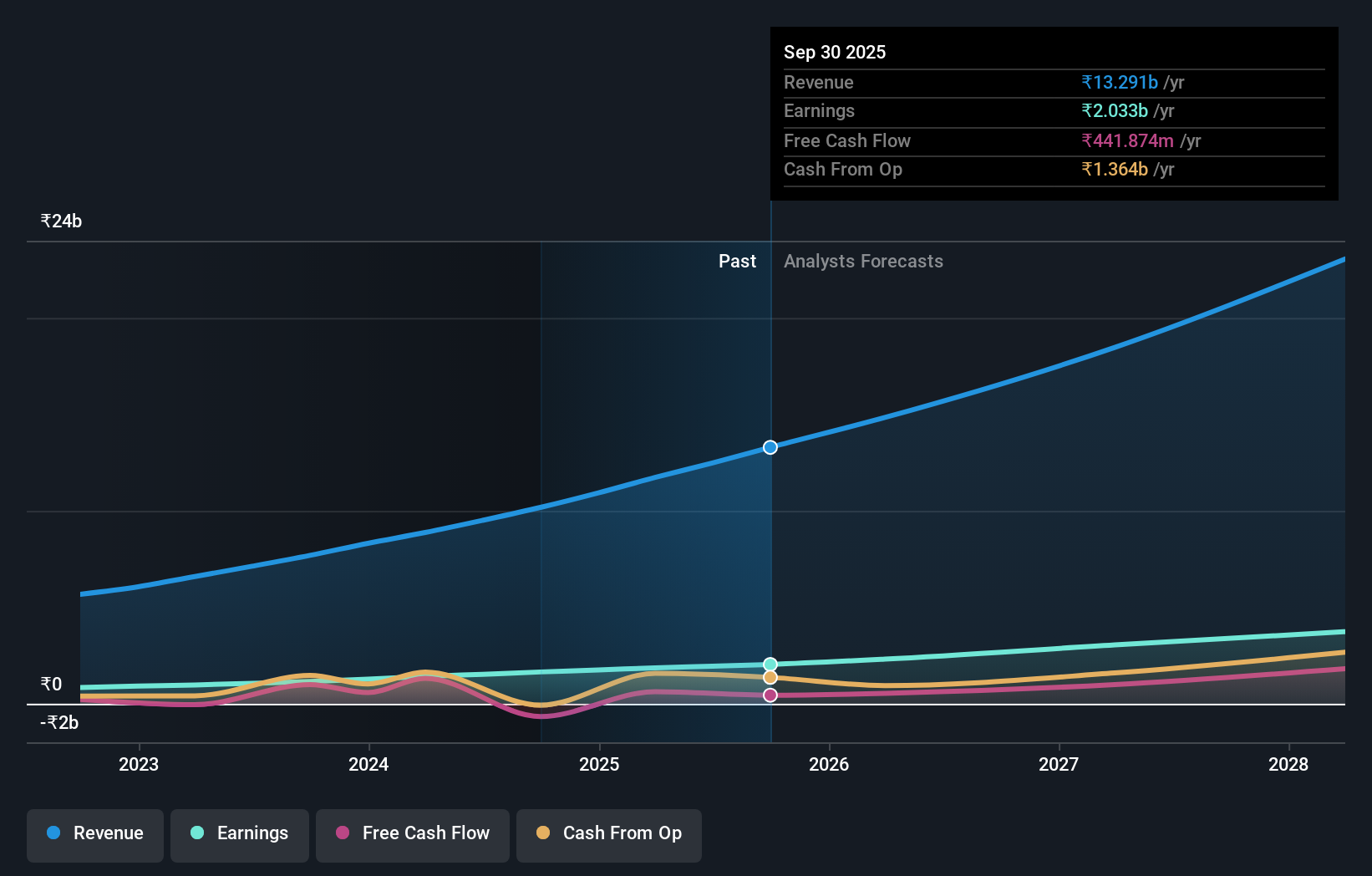Viewport: 1372px width, 876px height.
Task: Select the Revenue data point marker on the chart
Action: (770, 446)
